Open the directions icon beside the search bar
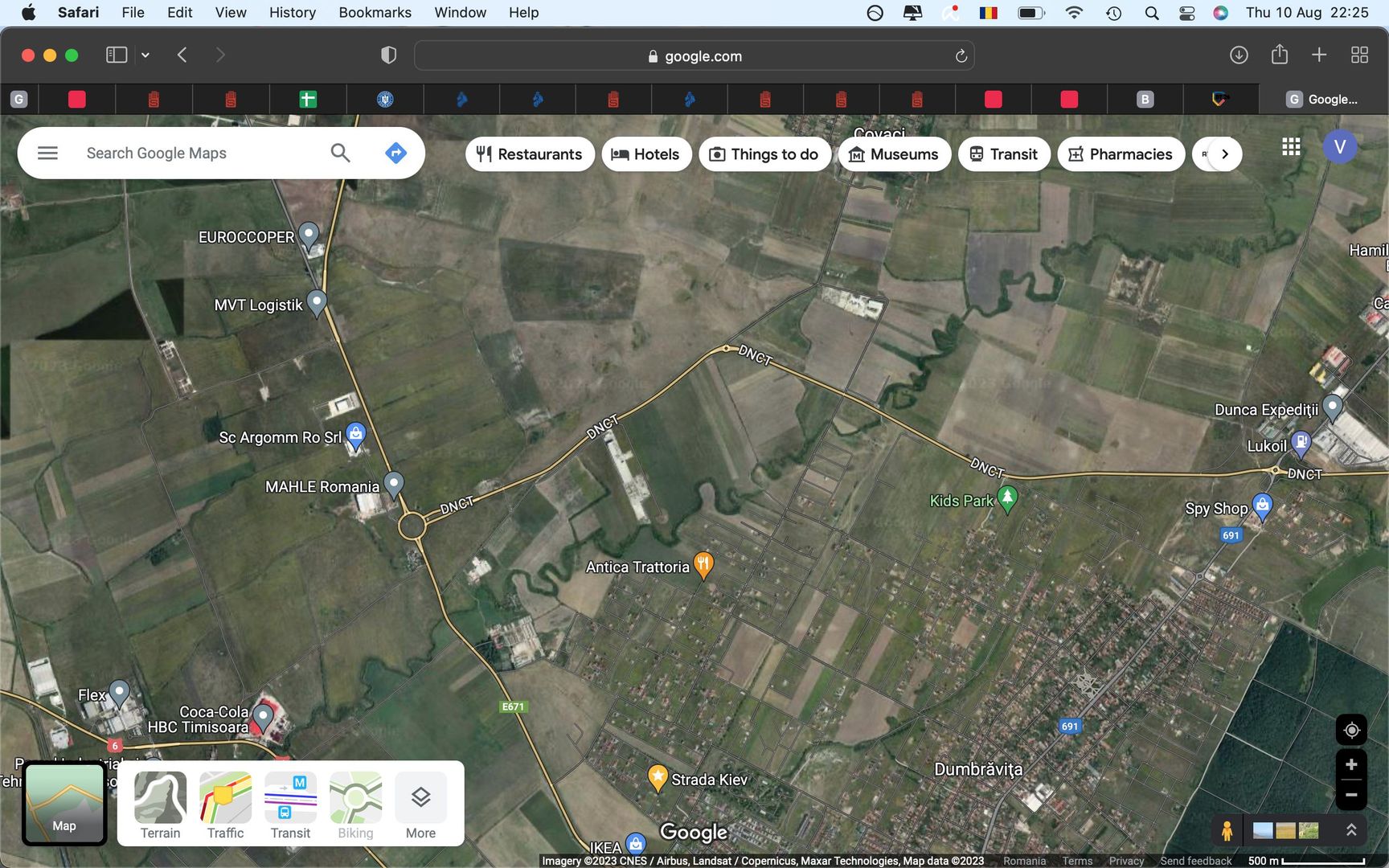This screenshot has width=1389, height=868. point(395,153)
